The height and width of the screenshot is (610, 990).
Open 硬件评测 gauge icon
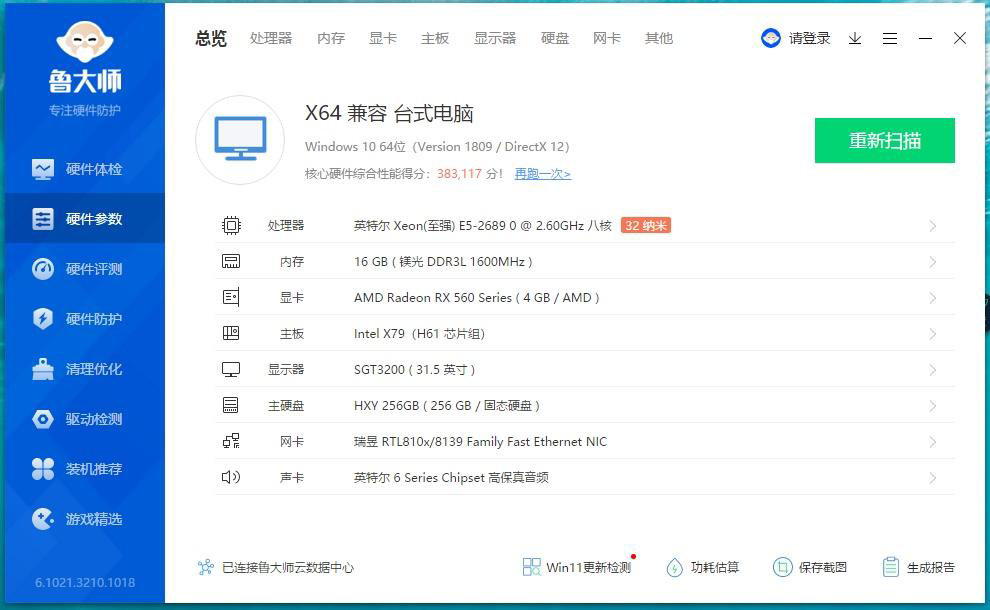click(43, 269)
